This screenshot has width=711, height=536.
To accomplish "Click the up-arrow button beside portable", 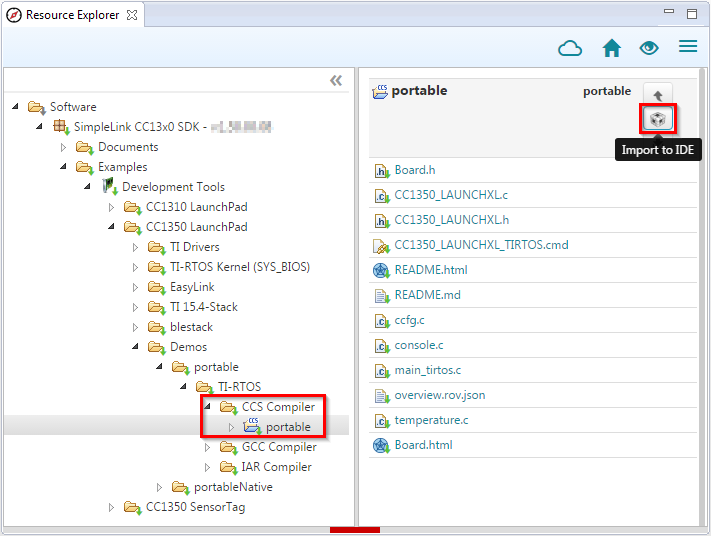I will 657,95.
